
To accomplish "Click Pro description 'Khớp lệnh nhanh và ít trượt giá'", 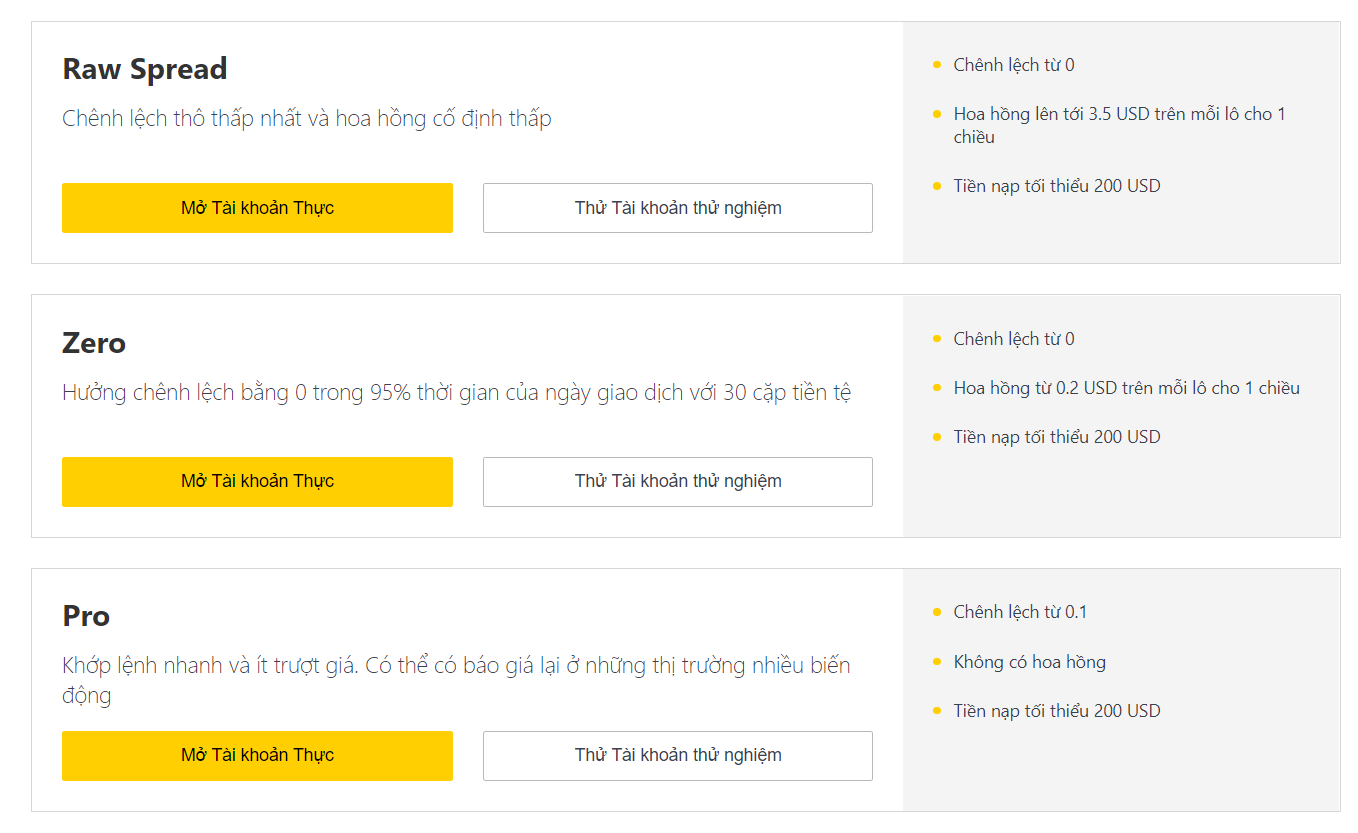I will (x=456, y=666).
